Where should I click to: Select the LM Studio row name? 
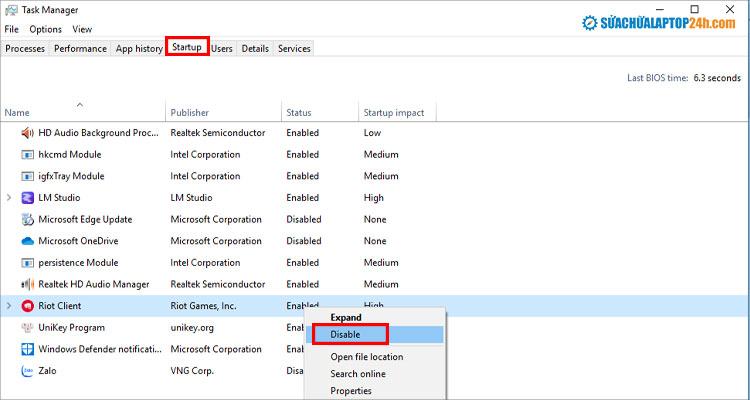coord(59,198)
